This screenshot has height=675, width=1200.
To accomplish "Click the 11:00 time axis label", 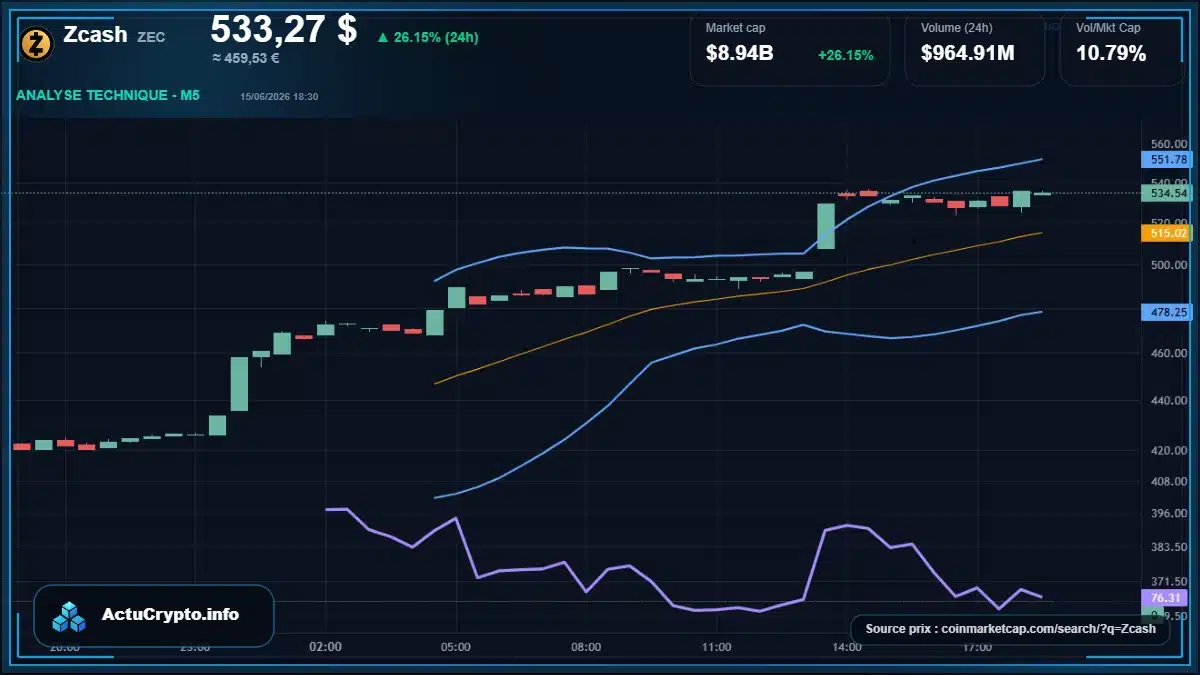I will pyautogui.click(x=716, y=647).
